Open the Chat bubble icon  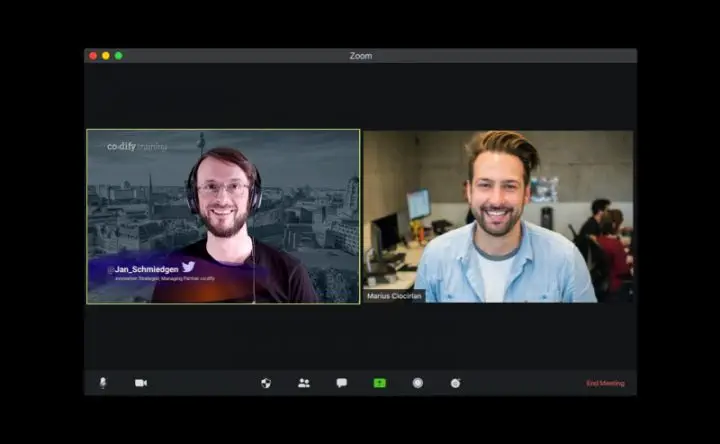342,383
